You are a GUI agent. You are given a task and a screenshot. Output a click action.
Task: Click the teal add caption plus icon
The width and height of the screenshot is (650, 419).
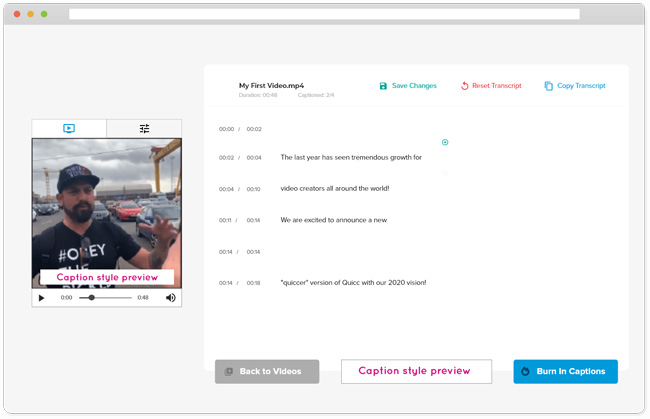pos(445,142)
